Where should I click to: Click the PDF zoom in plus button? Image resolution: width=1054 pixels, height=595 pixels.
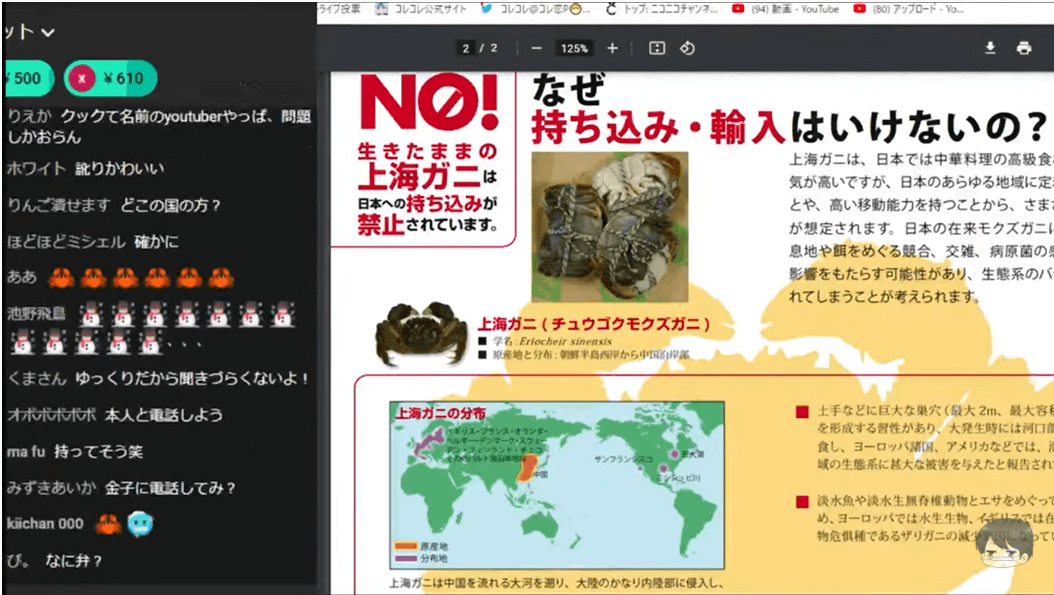pos(612,48)
